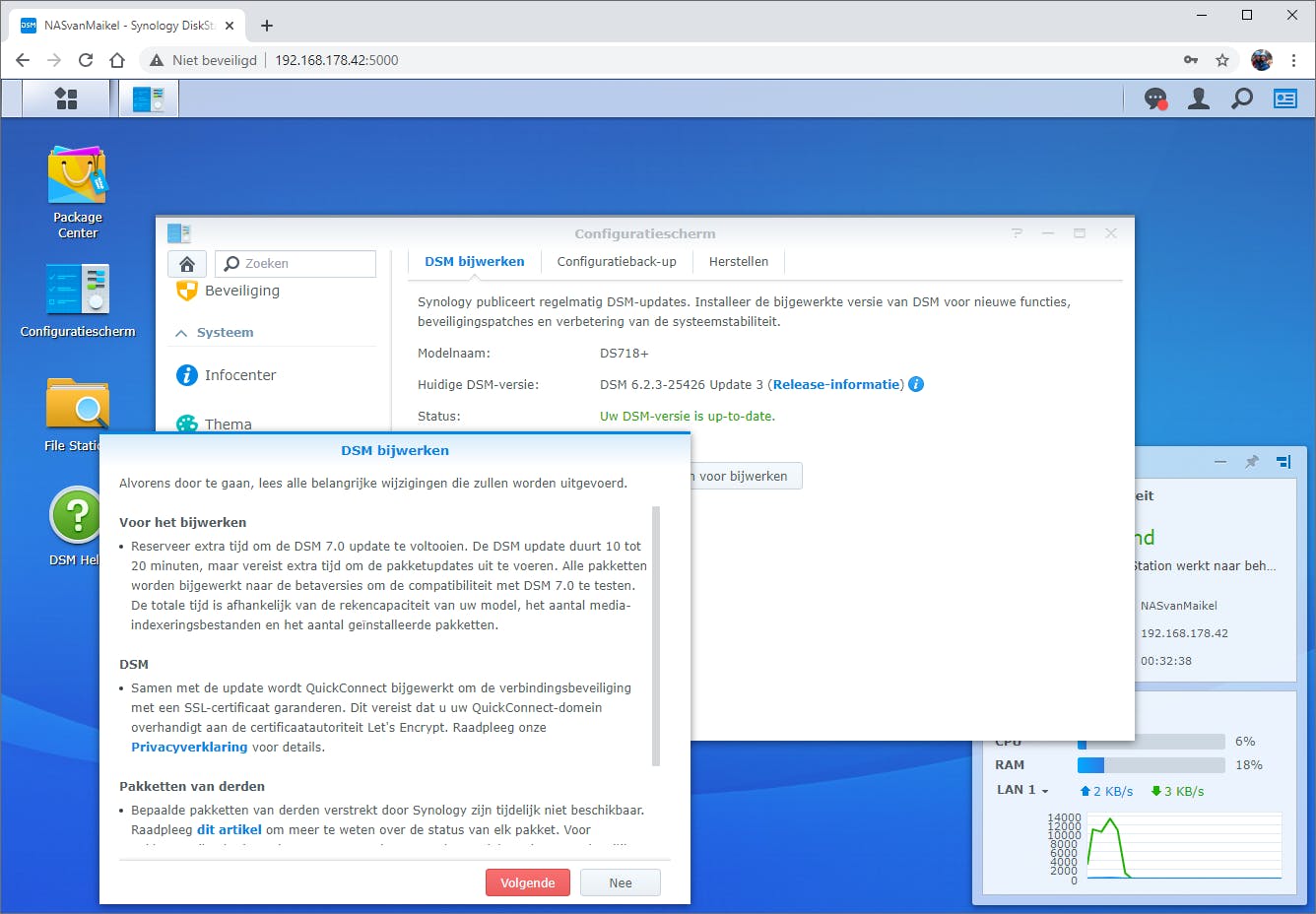
Task: Switch to the DSM bijwerken tab
Action: pos(475,262)
